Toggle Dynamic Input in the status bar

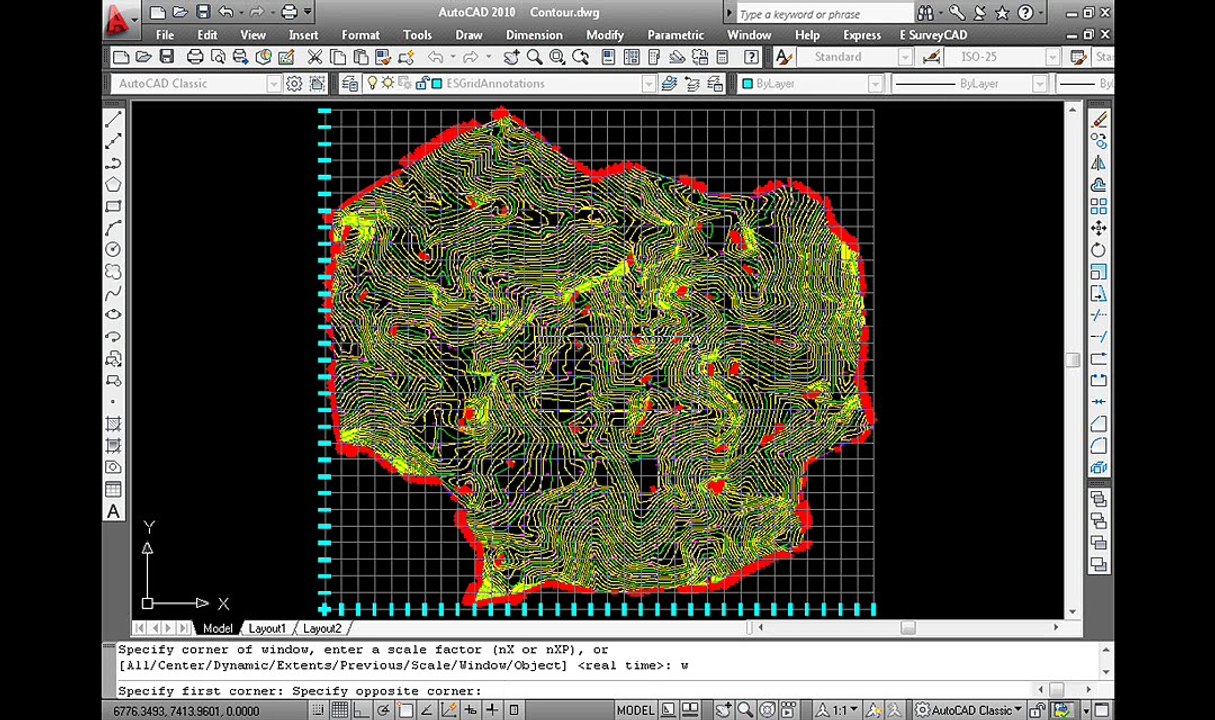click(x=471, y=710)
